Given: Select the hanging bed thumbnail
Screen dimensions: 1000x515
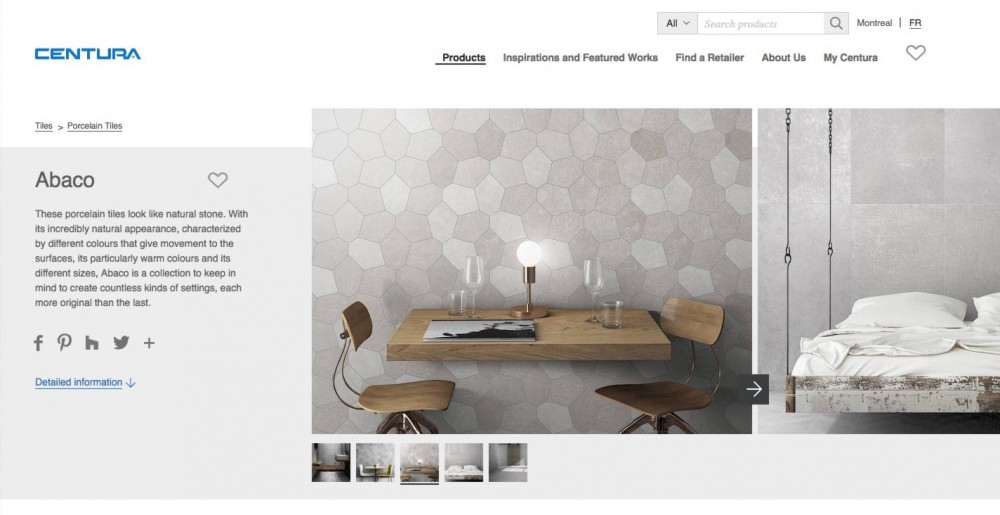Looking at the screenshot, I should (x=464, y=463).
